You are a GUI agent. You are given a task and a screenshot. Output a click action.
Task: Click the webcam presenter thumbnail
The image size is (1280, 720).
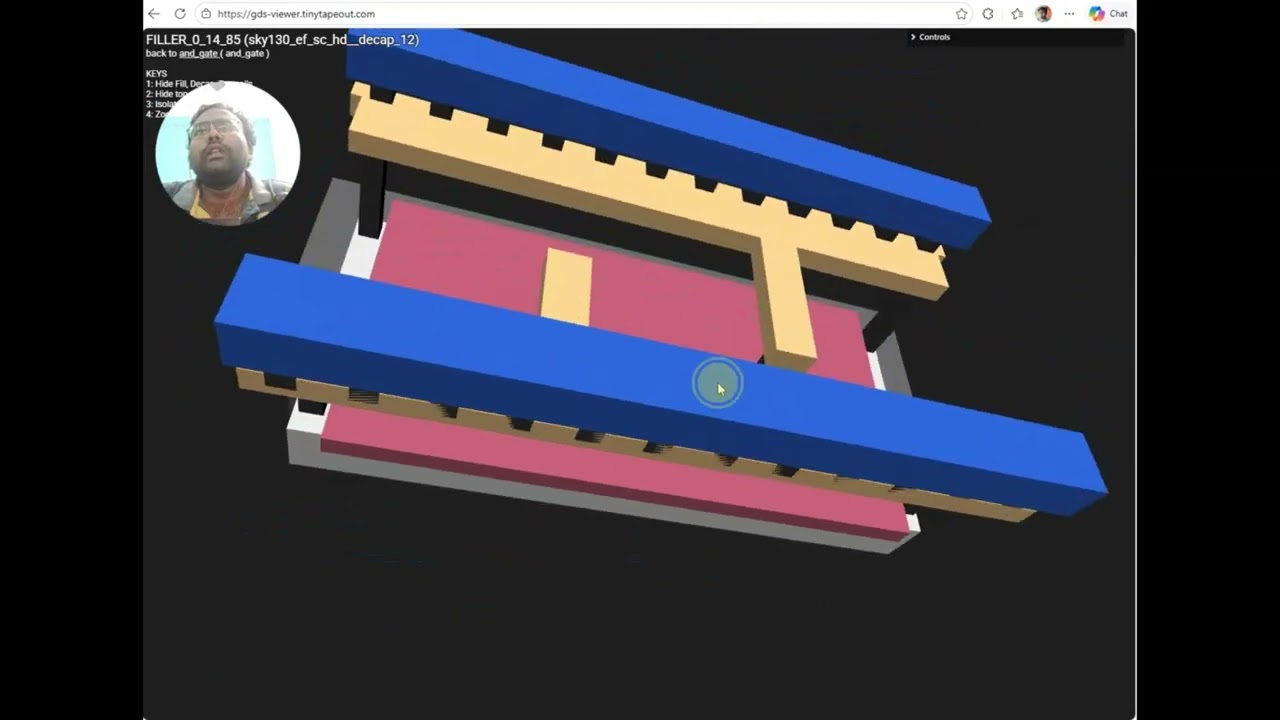tap(228, 152)
